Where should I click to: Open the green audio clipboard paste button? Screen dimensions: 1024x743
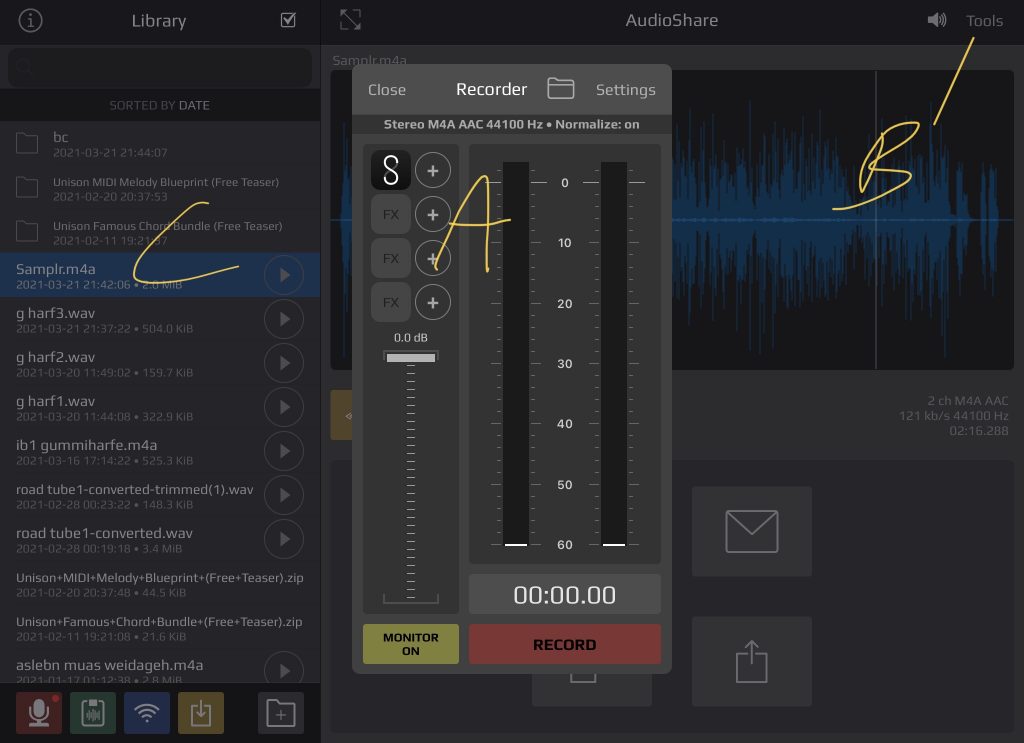93,712
